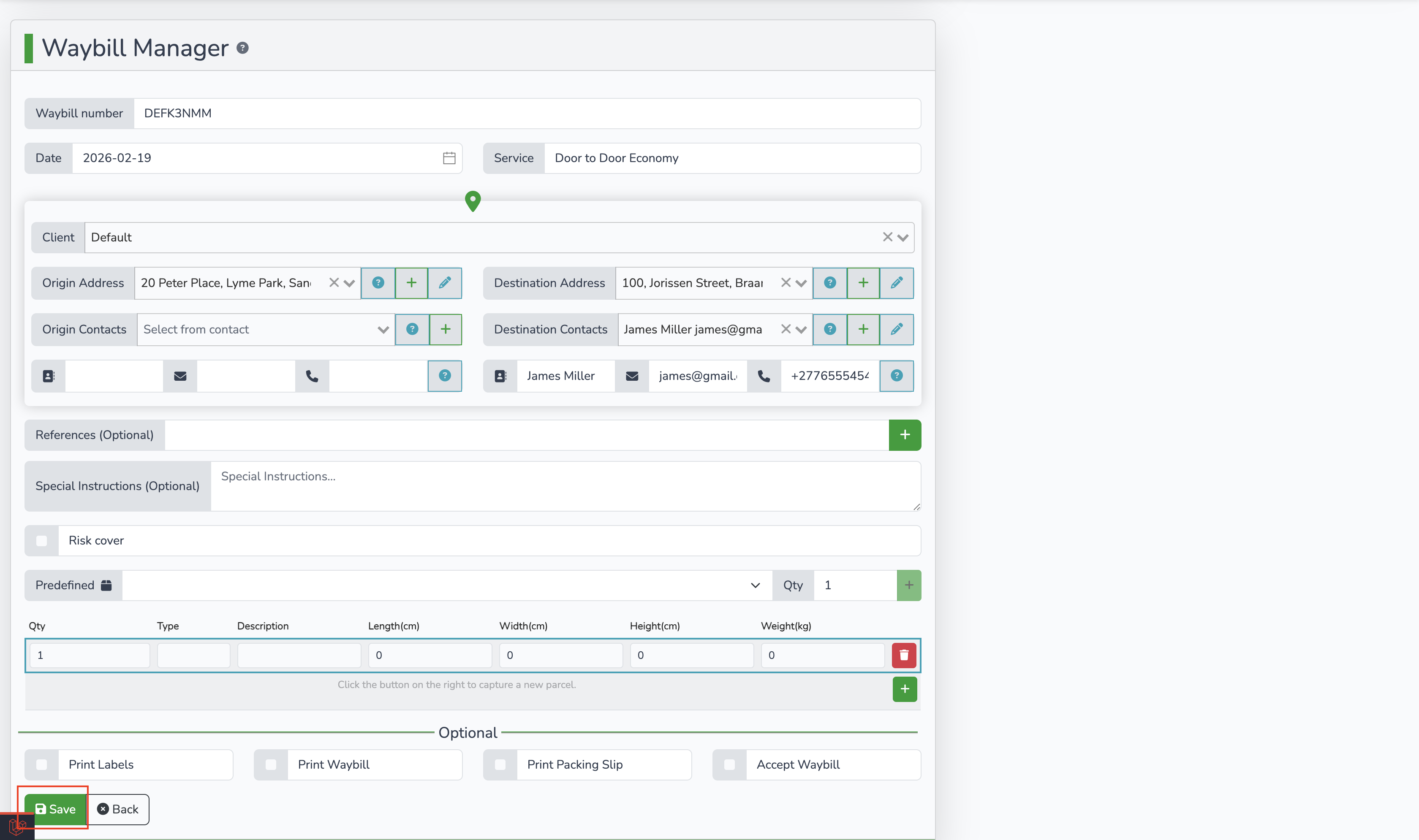Viewport: 1419px width, 840px height.
Task: Tick the Print Waybill checkbox
Action: tap(271, 765)
